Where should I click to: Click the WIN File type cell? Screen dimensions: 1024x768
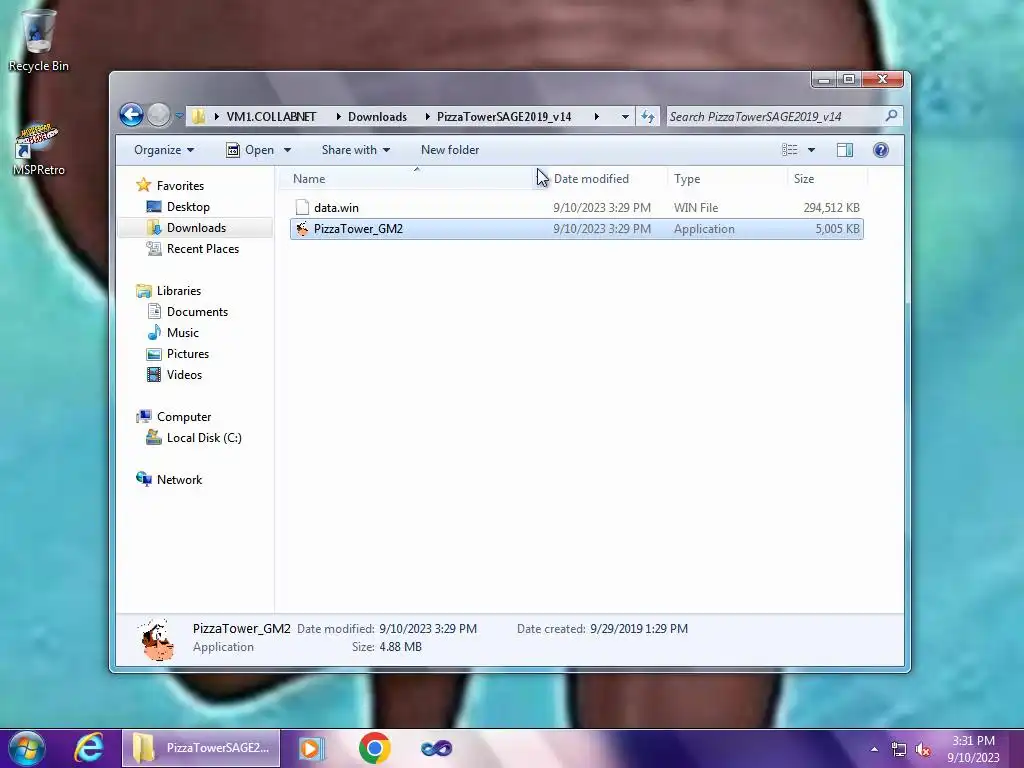pos(696,208)
